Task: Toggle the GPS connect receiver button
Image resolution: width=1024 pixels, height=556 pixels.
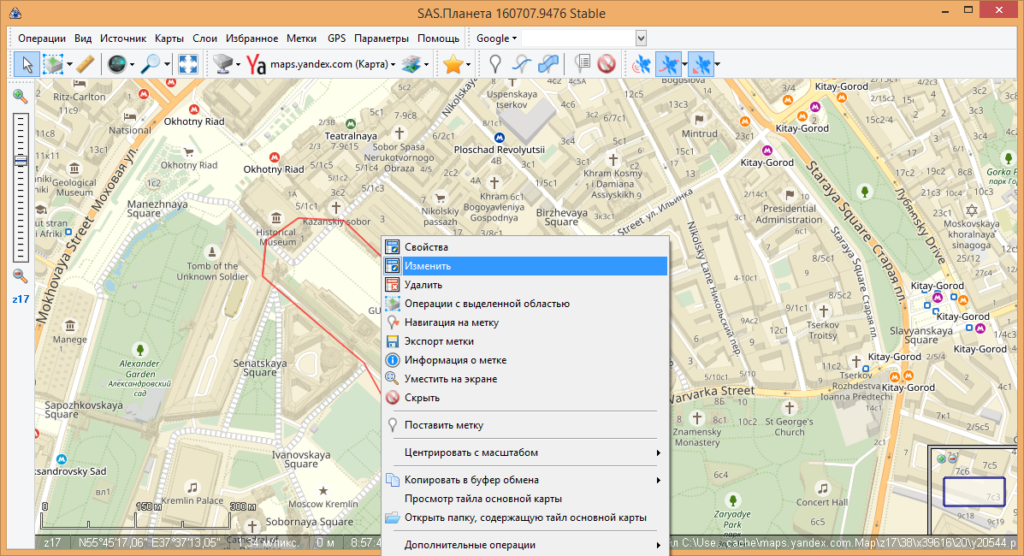Action: [x=640, y=64]
